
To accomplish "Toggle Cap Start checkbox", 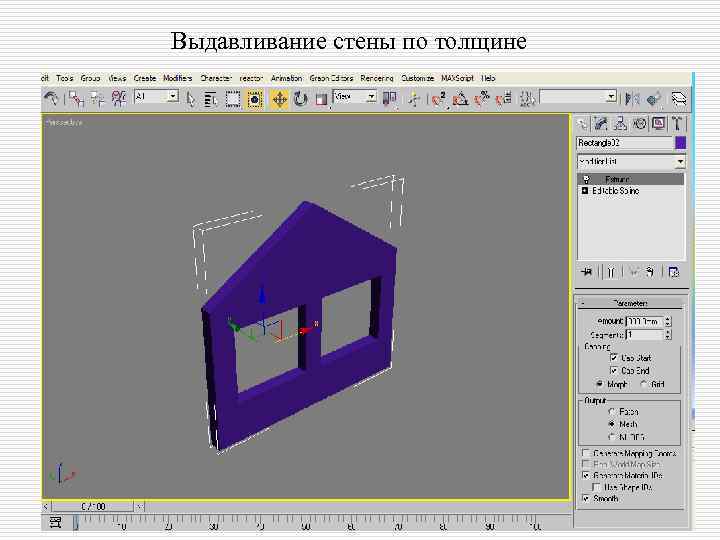I will [x=614, y=357].
